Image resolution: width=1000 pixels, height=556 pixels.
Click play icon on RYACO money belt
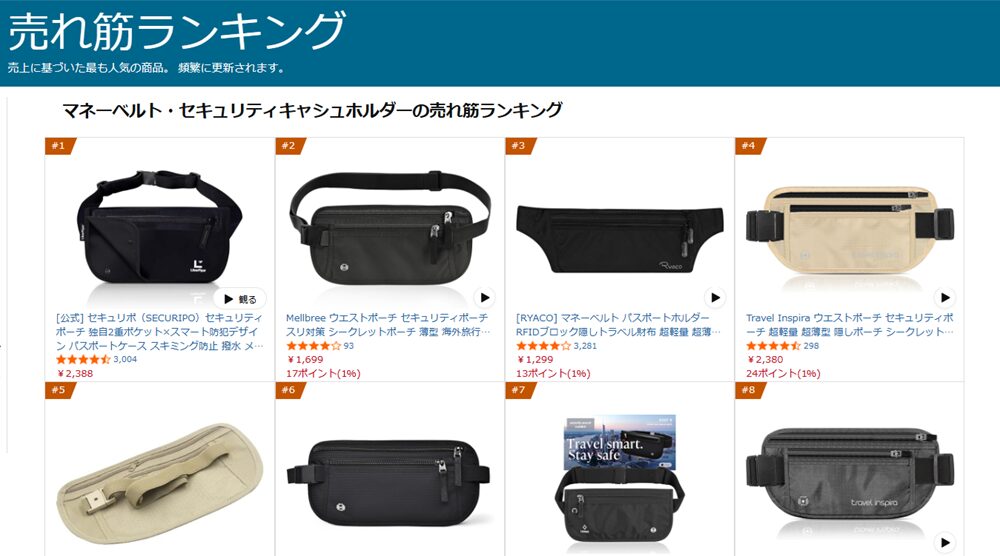(715, 297)
